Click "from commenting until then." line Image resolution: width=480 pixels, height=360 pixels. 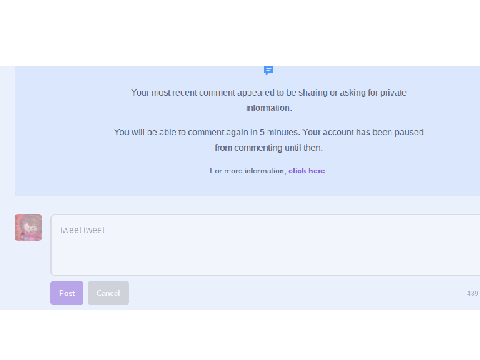point(269,148)
